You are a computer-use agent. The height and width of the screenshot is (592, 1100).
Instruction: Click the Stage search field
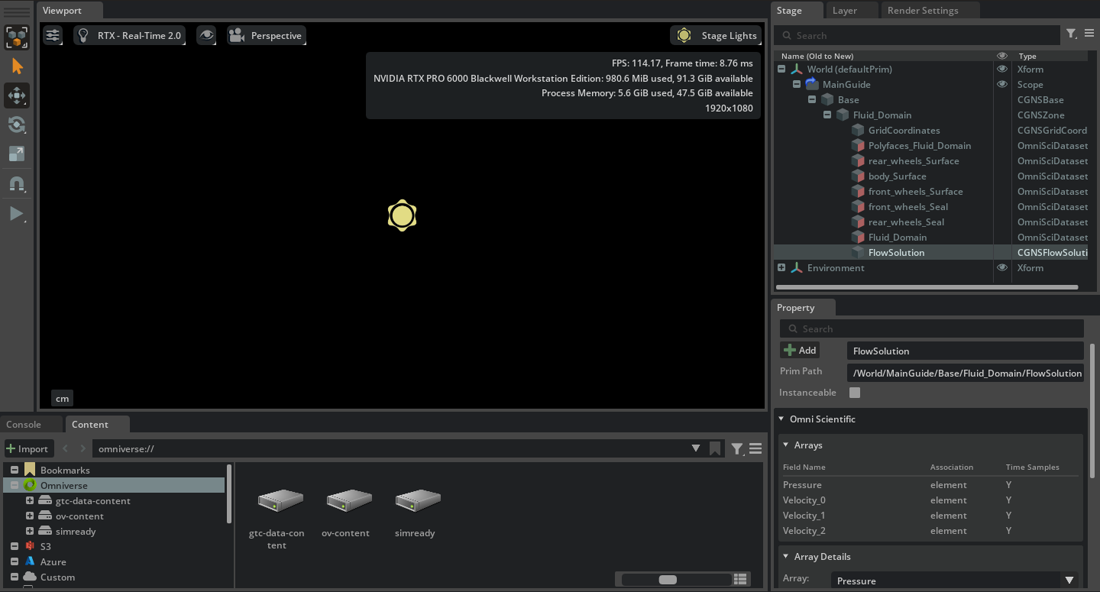pyautogui.click(x=918, y=35)
